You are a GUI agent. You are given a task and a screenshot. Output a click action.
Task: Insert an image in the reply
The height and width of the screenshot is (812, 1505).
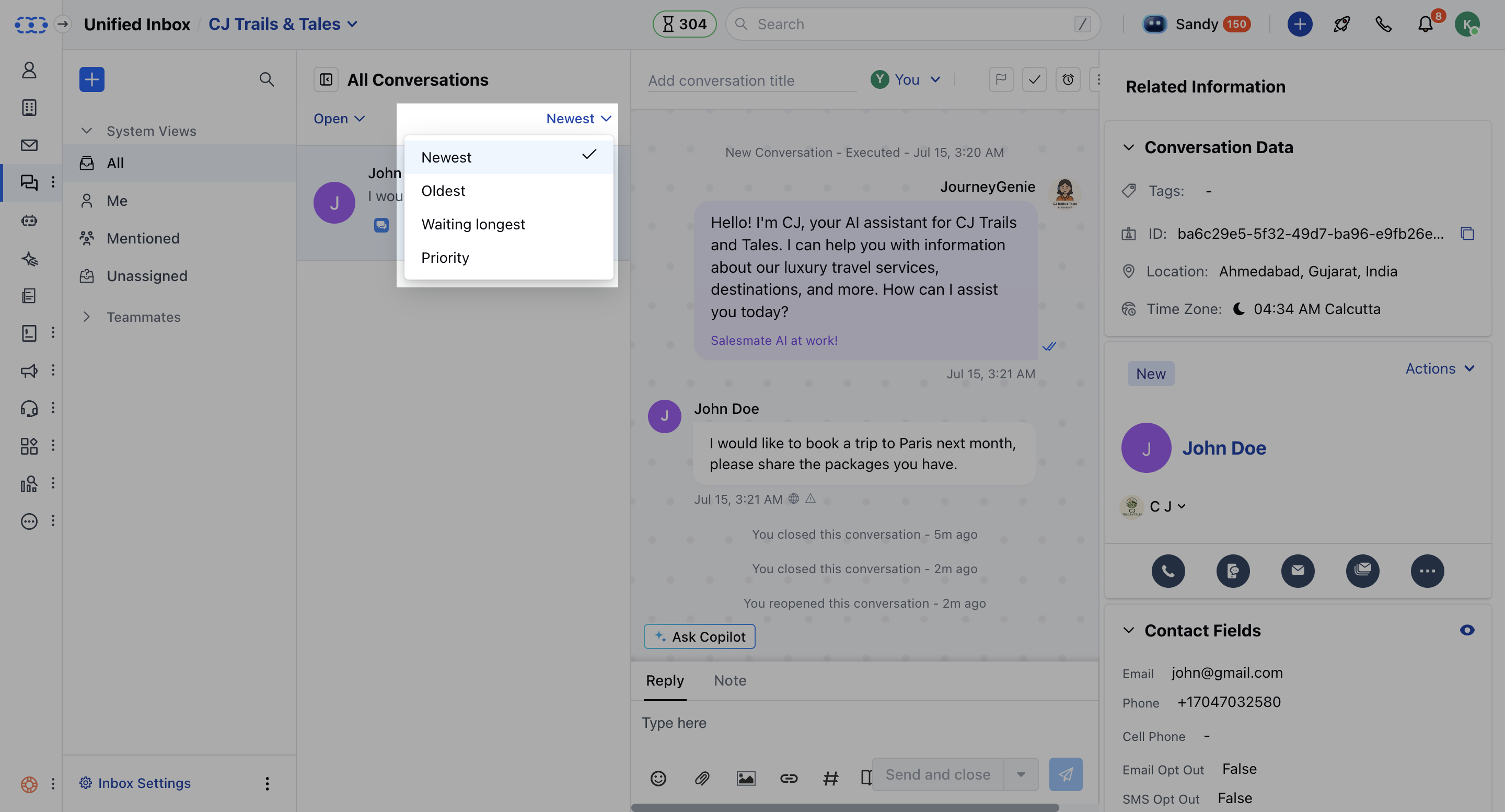point(746,778)
